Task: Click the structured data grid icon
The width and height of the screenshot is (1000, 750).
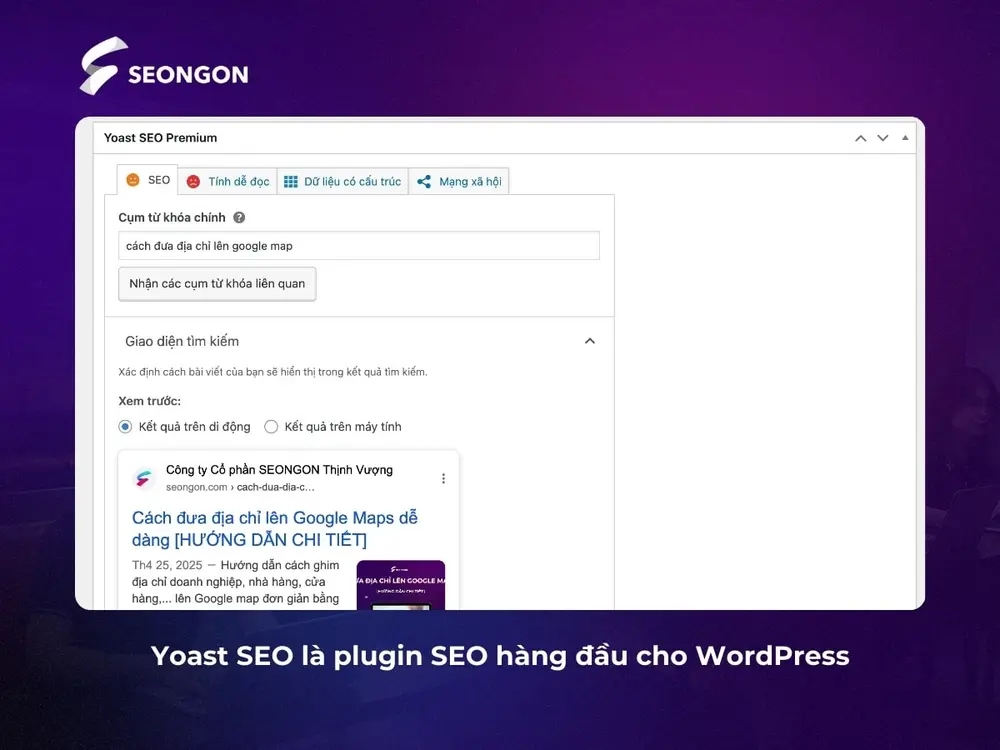Action: tap(291, 182)
